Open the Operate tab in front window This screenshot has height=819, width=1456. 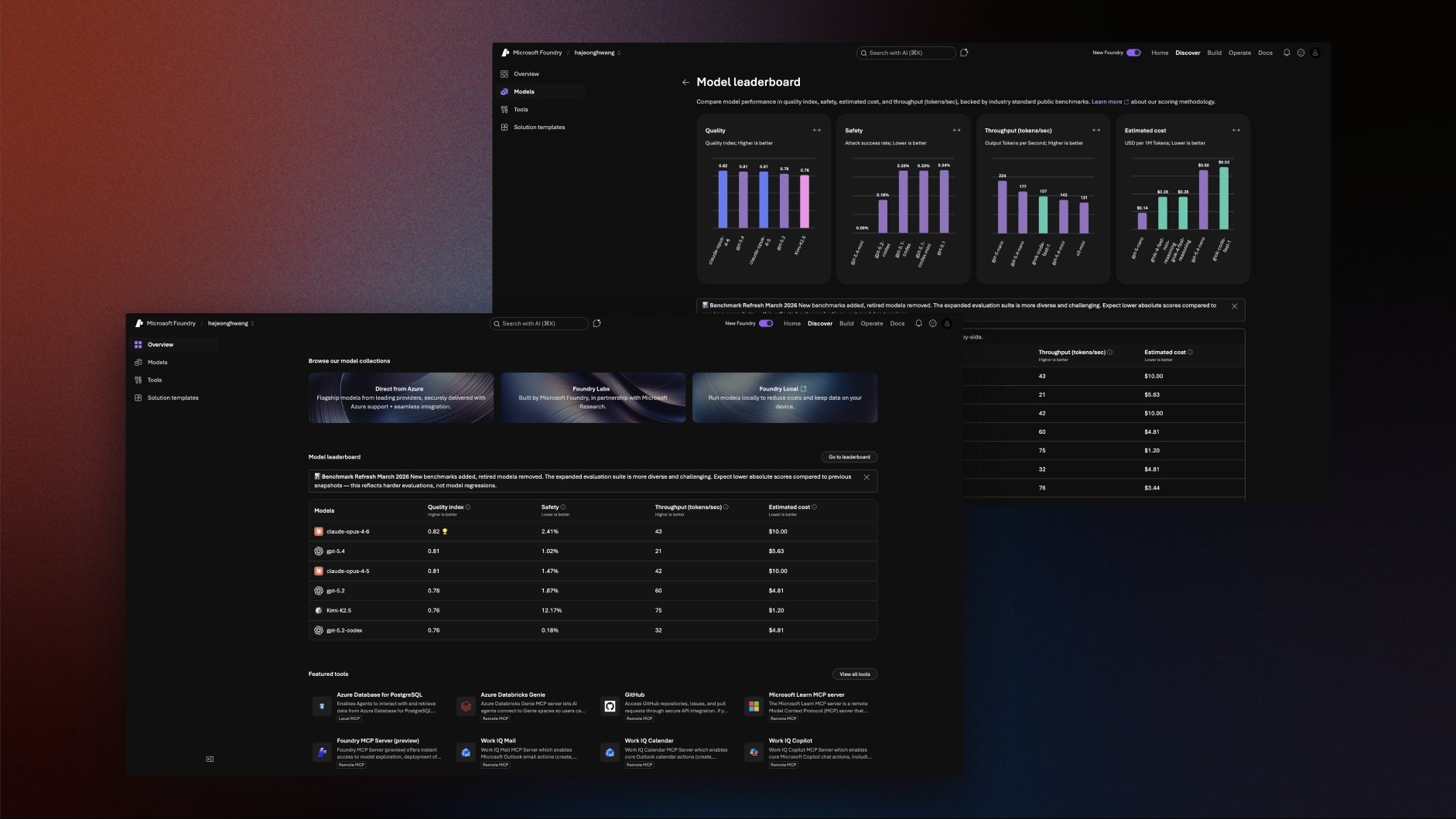pos(872,323)
